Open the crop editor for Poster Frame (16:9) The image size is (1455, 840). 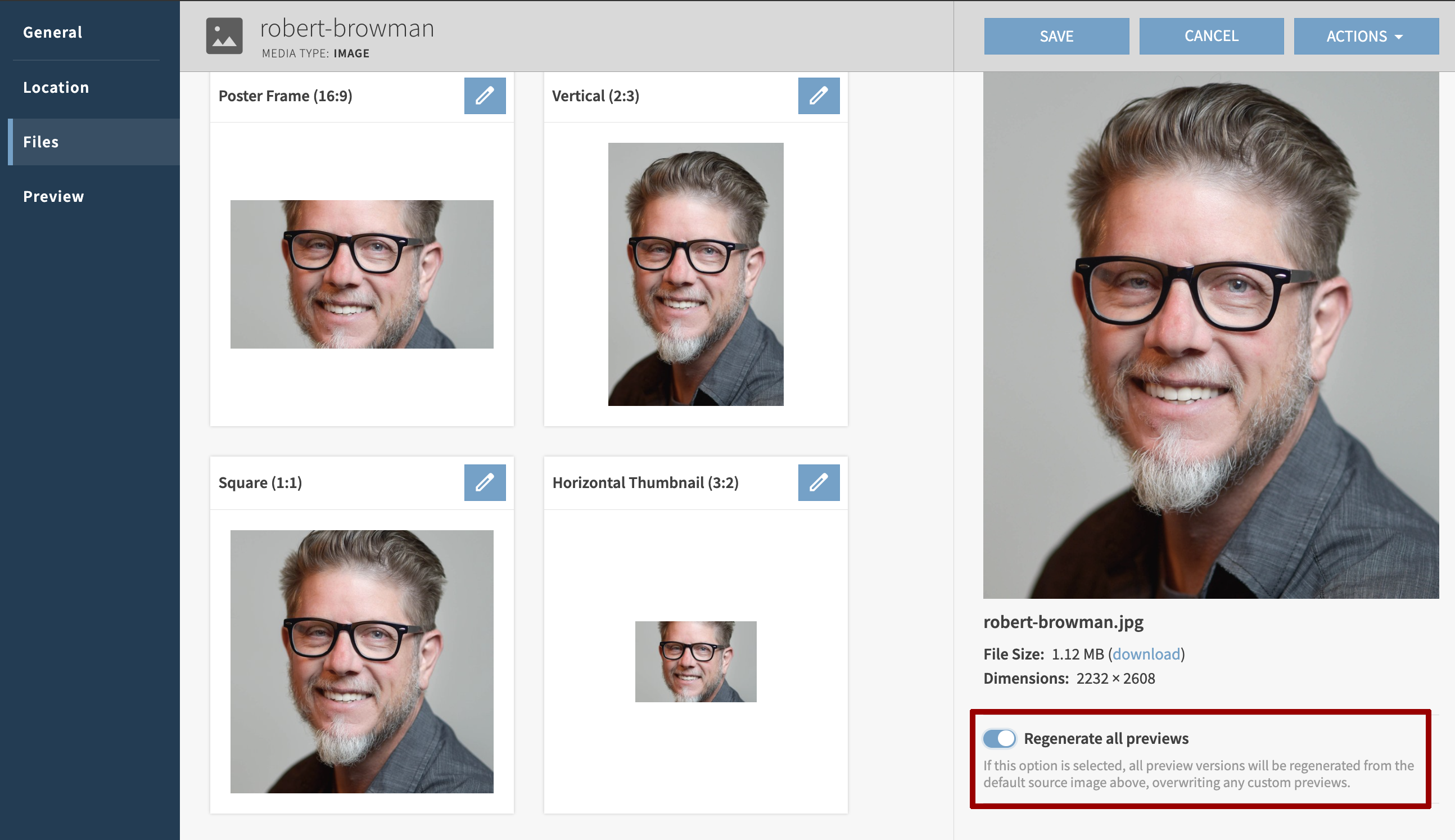485,96
